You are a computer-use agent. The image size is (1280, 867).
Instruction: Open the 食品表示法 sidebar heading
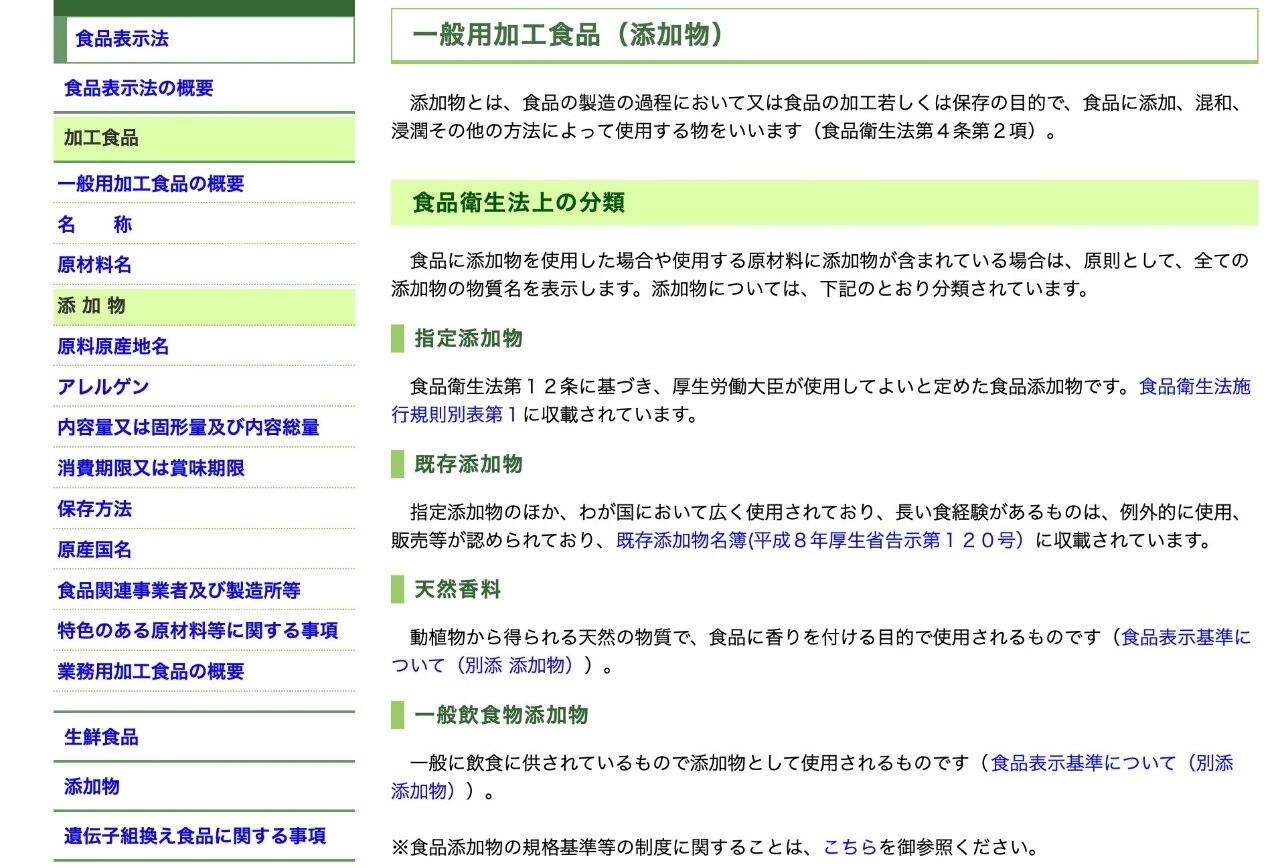[x=122, y=39]
